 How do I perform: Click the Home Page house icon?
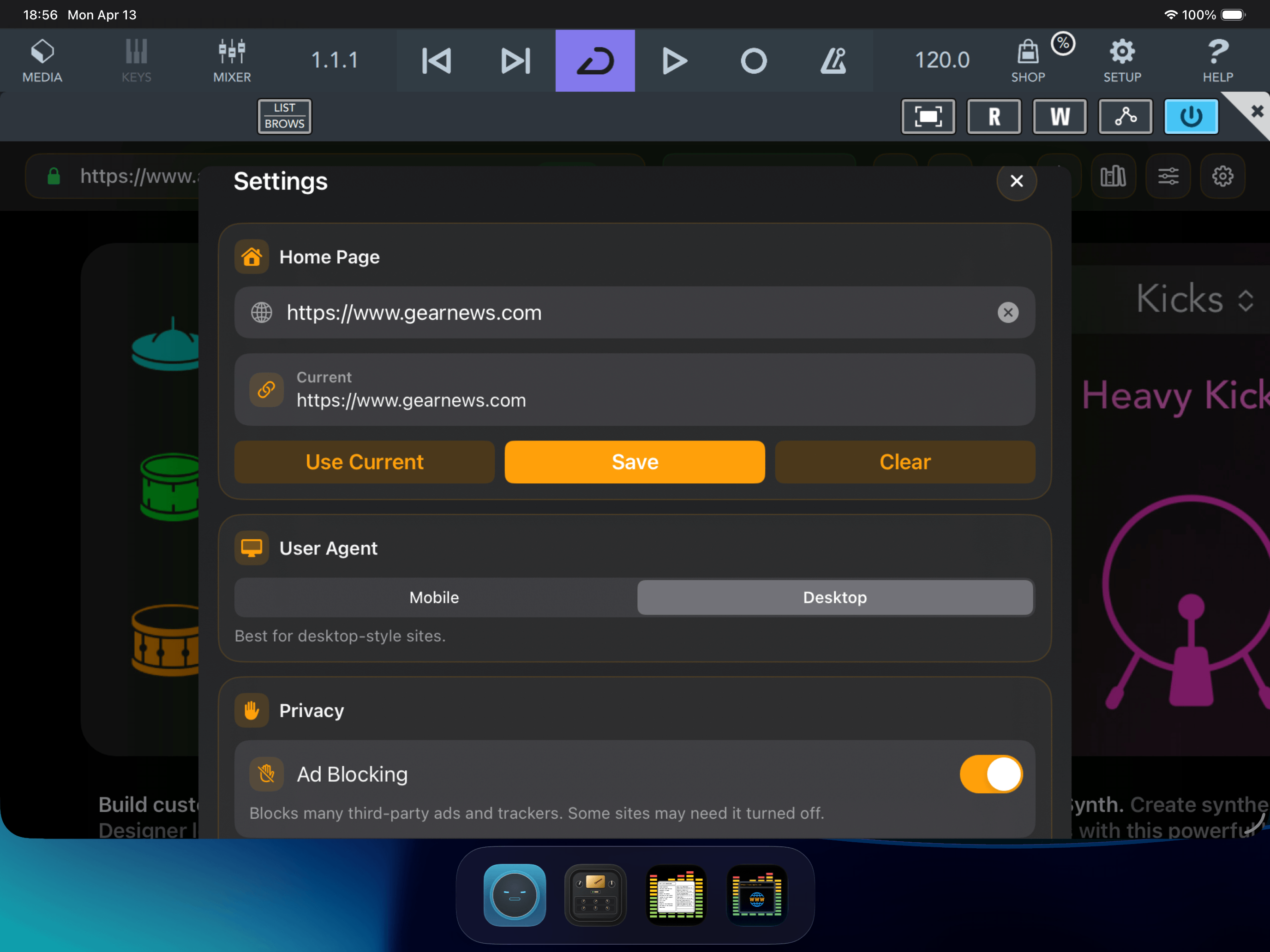tap(252, 256)
